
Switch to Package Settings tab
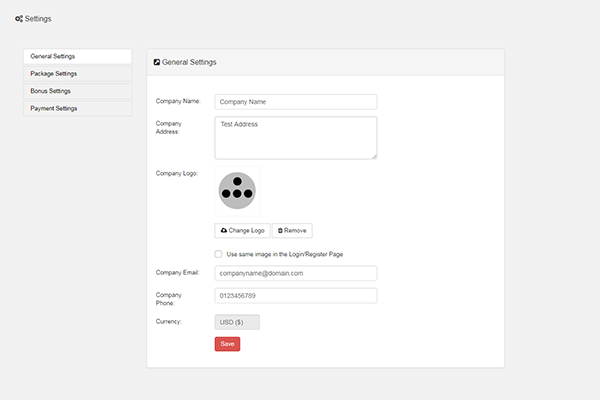click(77, 73)
